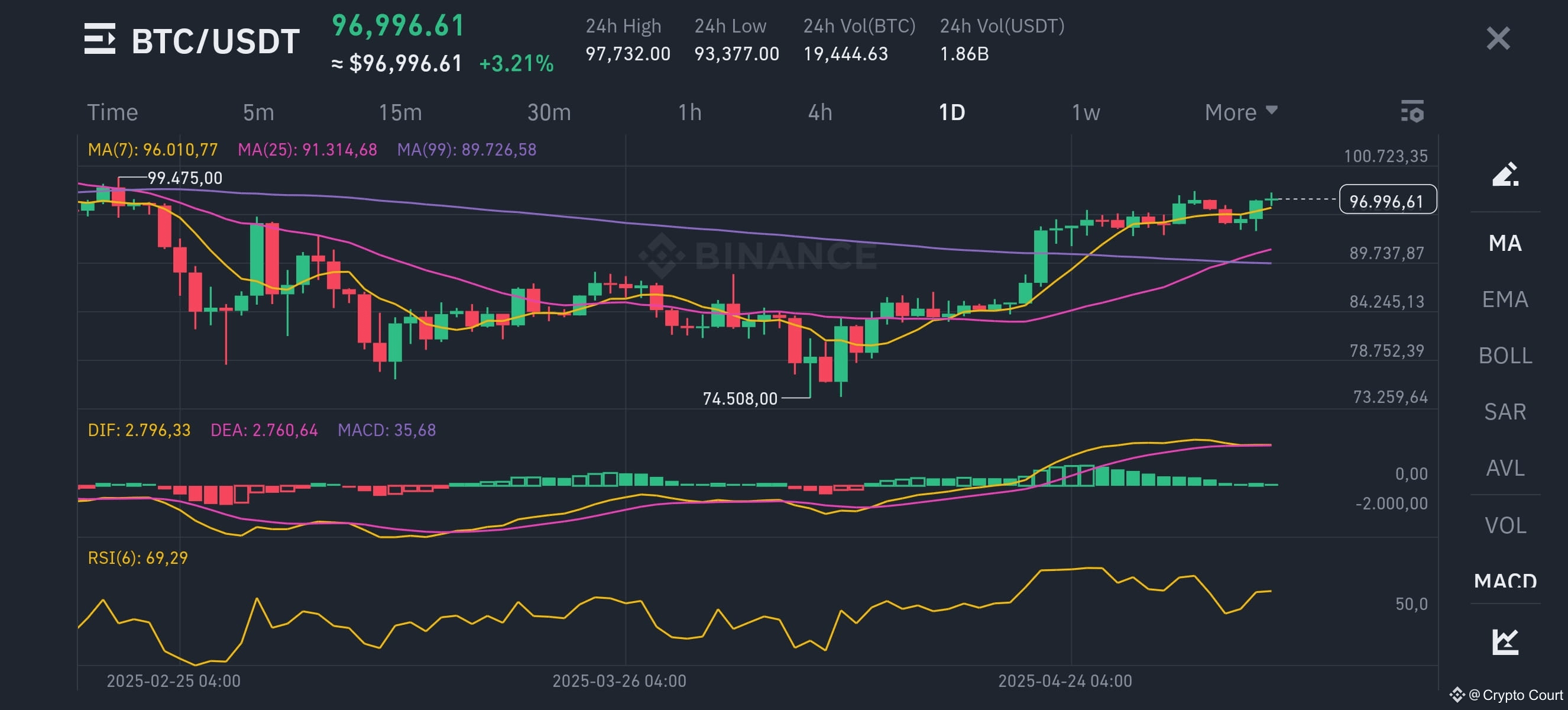The width and height of the screenshot is (1568, 710).
Task: Click the MA(99) value legend
Action: [466, 150]
